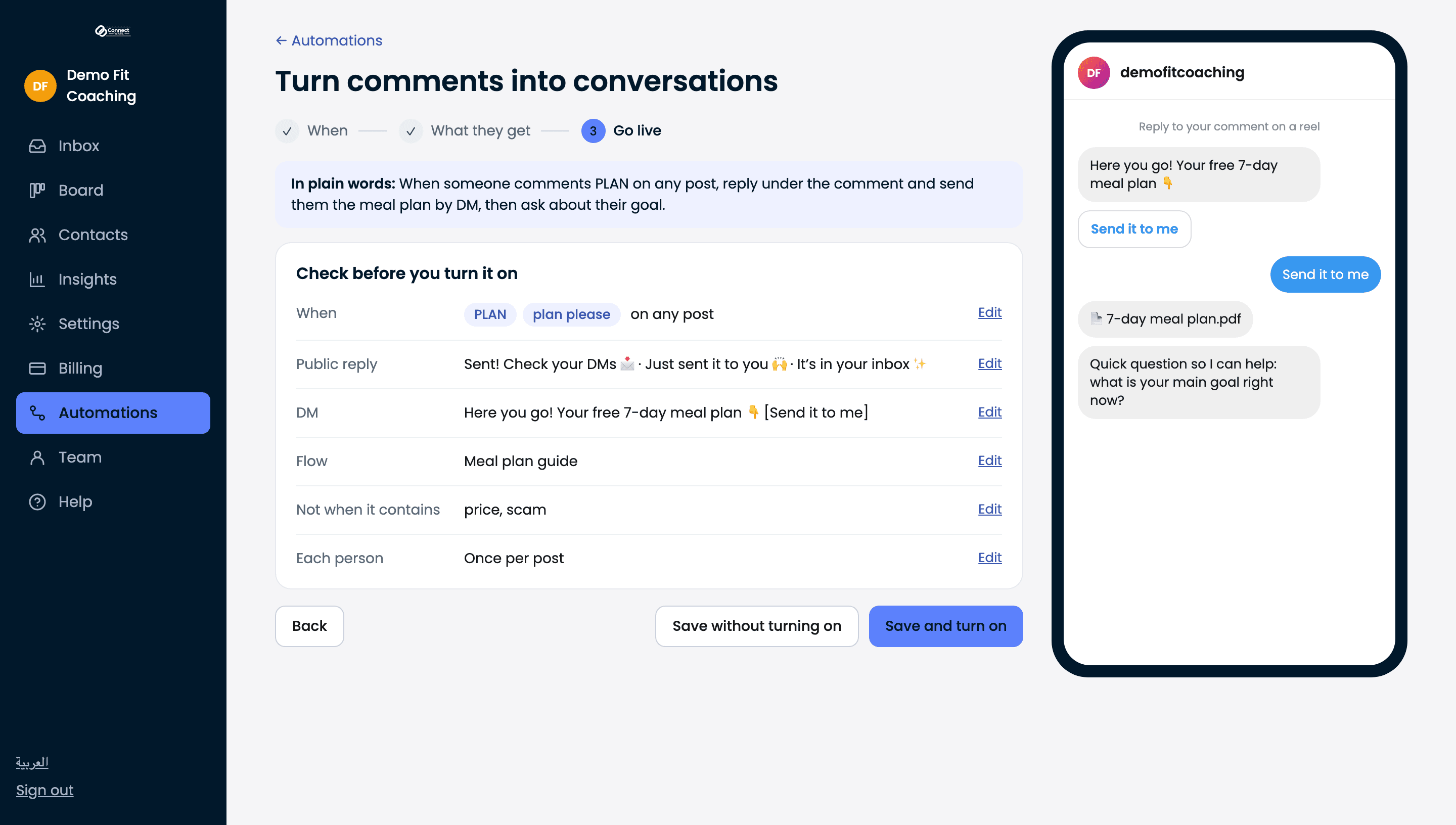Open the Billing menu item
Image resolution: width=1456 pixels, height=825 pixels.
[113, 369]
